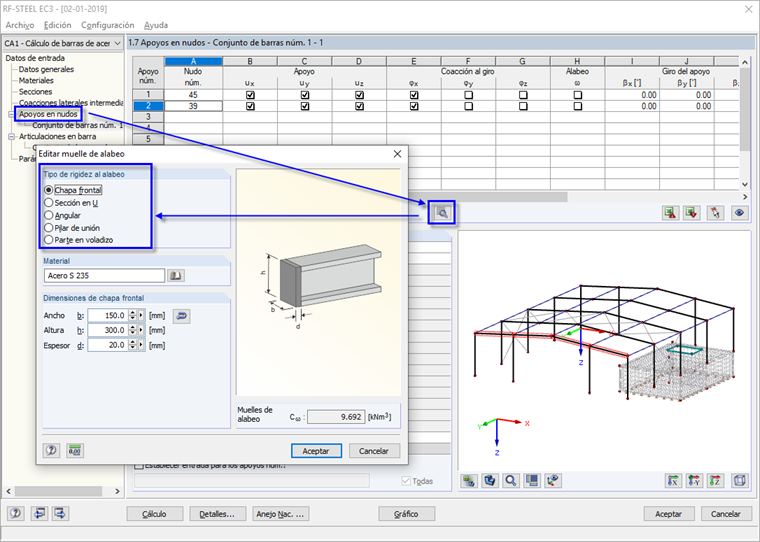
Task: Open the Archivo menu
Action: [x=20, y=25]
